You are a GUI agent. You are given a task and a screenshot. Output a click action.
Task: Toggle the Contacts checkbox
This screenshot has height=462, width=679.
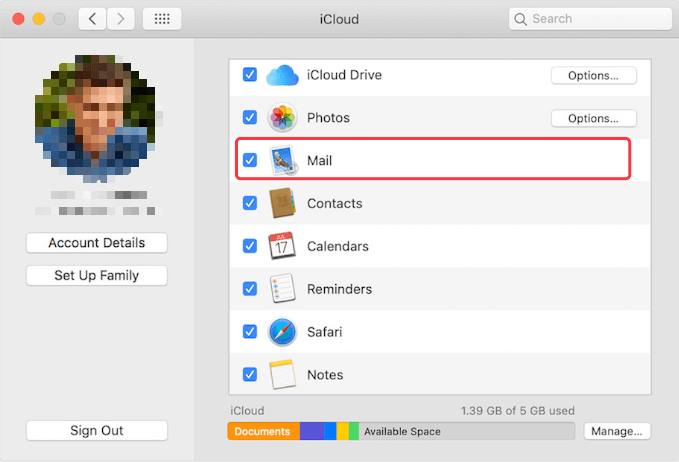(x=249, y=203)
